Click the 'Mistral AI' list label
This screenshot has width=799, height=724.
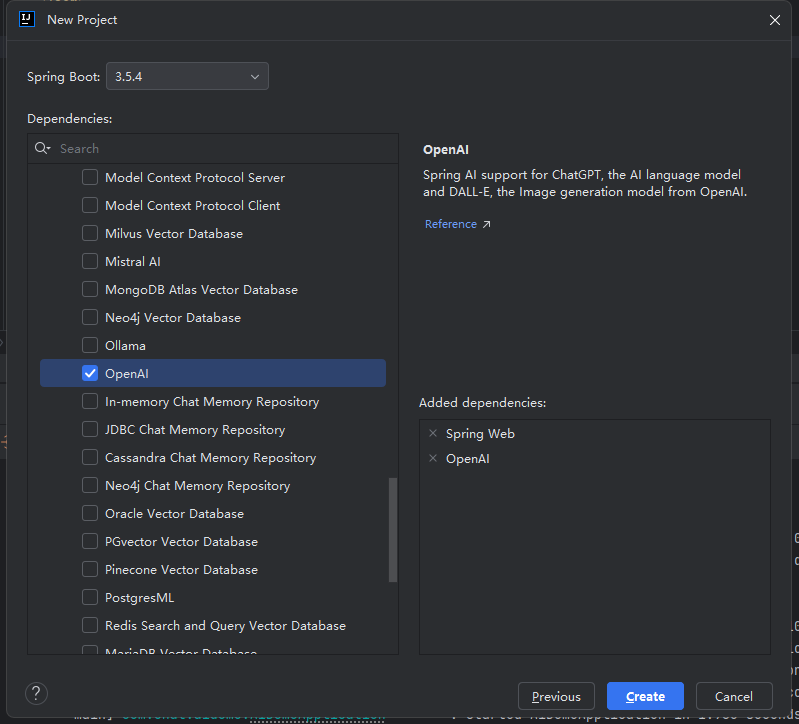click(132, 262)
